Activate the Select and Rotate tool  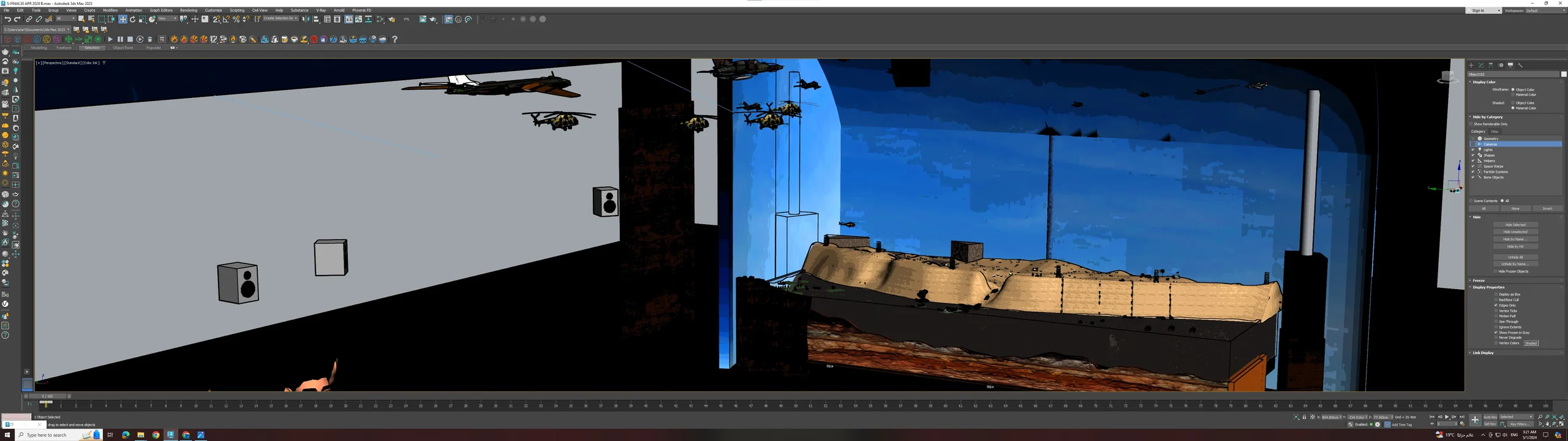click(132, 19)
